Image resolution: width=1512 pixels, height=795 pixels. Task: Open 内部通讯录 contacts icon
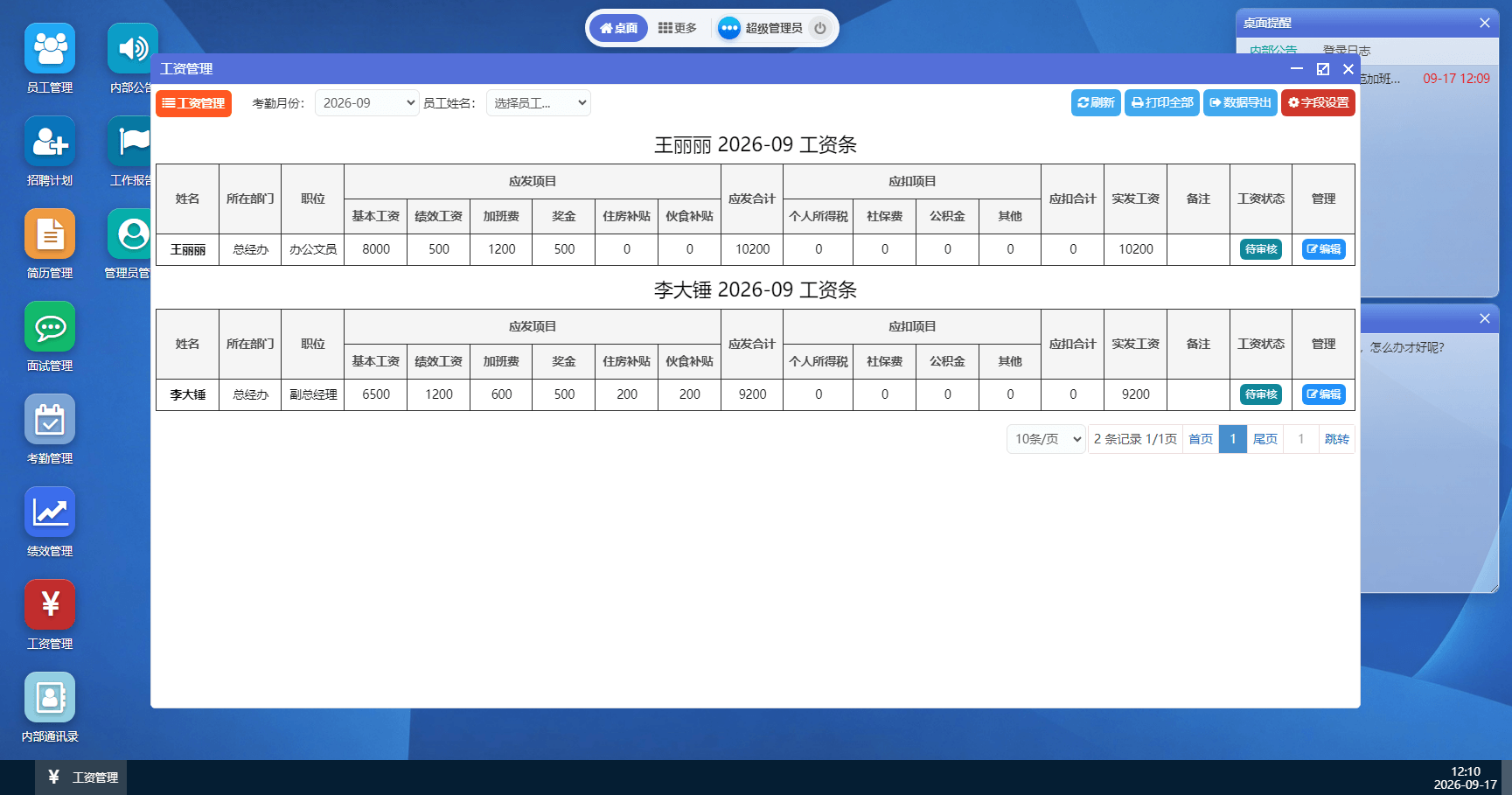[50, 697]
